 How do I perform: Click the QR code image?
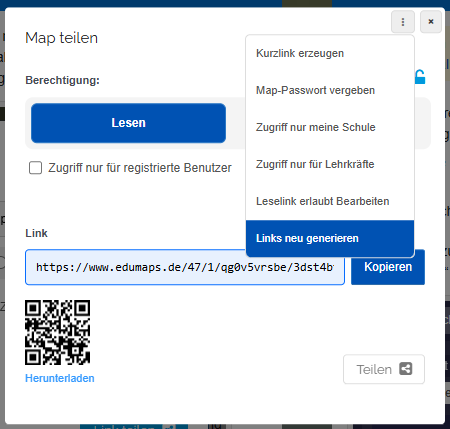pyautogui.click(x=57, y=332)
